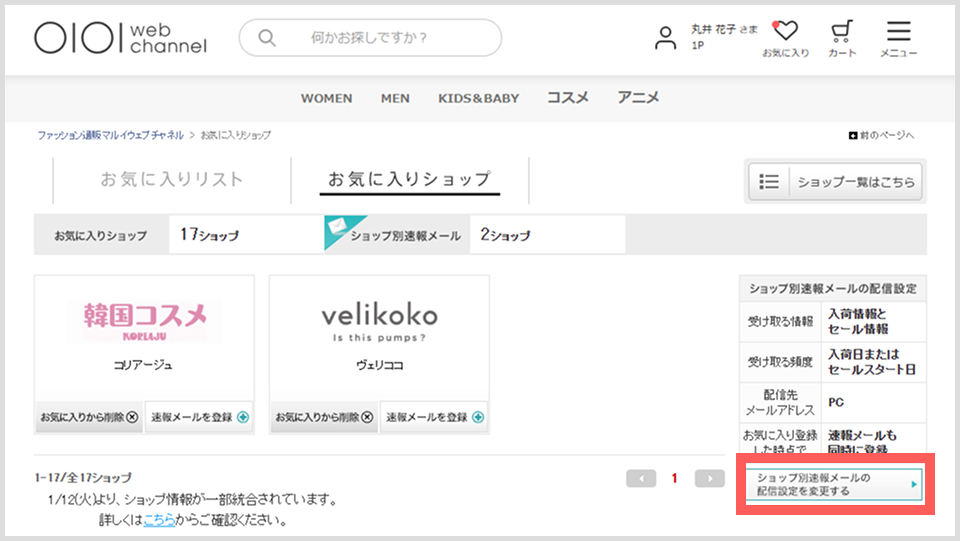Click 1-17/全17ショップ count text
The image size is (960, 541).
click(83, 478)
